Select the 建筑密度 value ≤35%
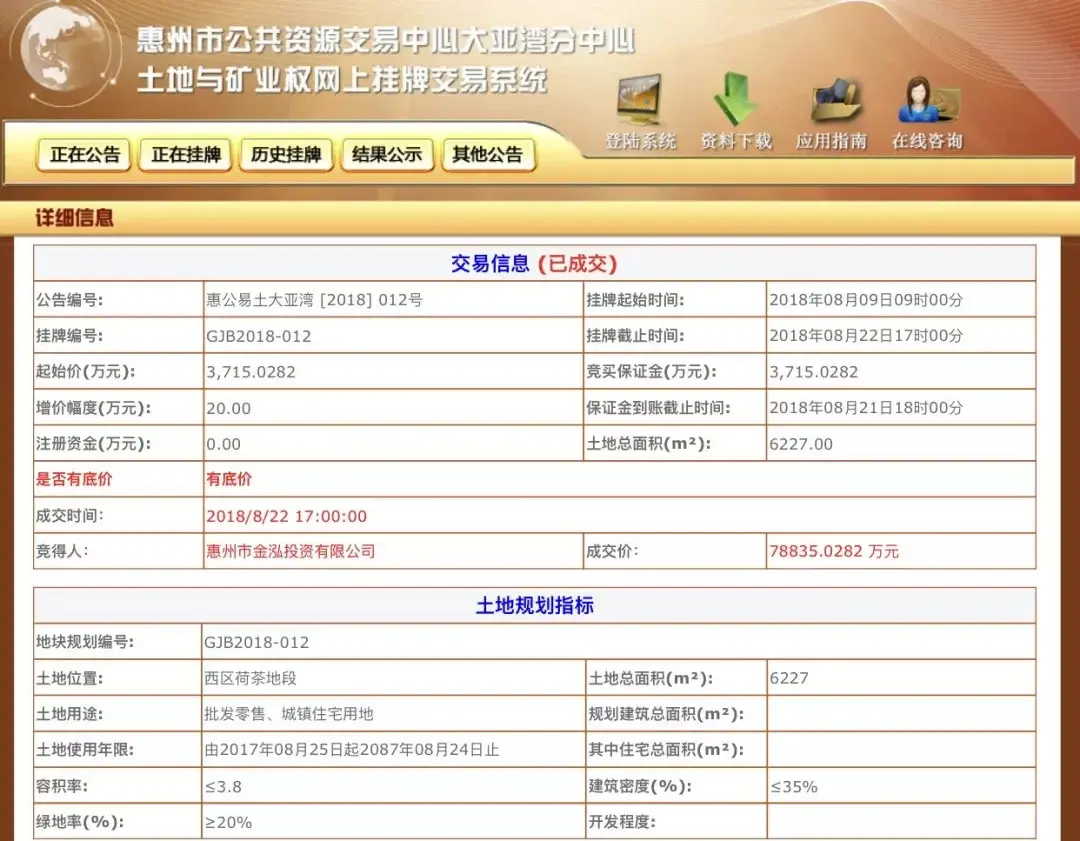Image resolution: width=1080 pixels, height=841 pixels. [x=793, y=787]
